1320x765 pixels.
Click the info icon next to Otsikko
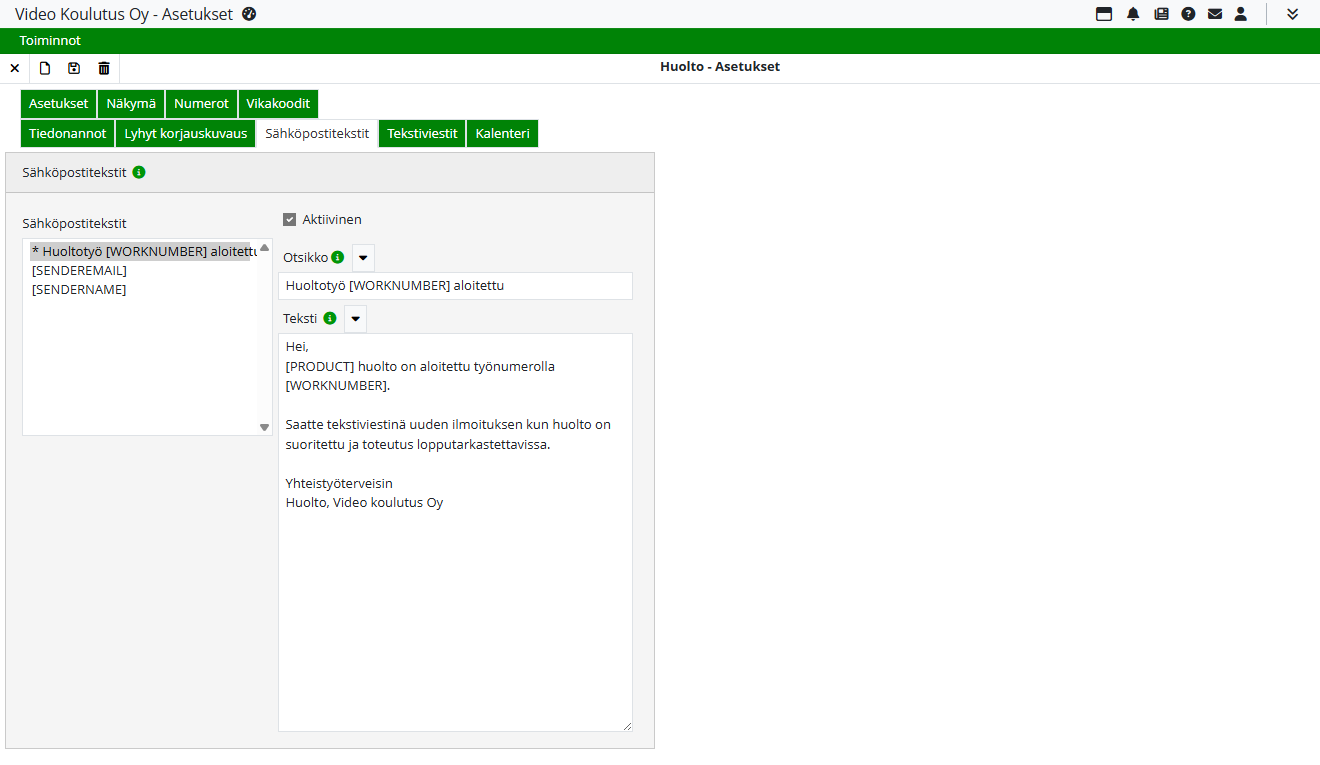coord(338,257)
